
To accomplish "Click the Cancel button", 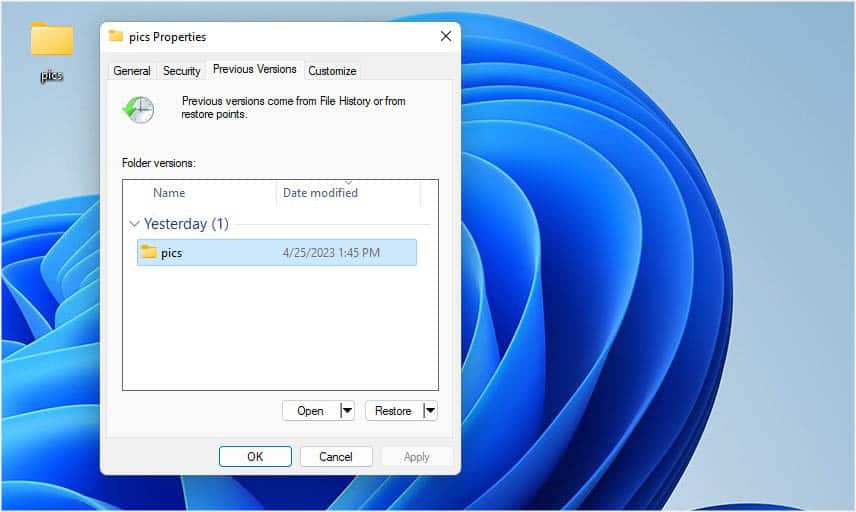I will (x=336, y=456).
